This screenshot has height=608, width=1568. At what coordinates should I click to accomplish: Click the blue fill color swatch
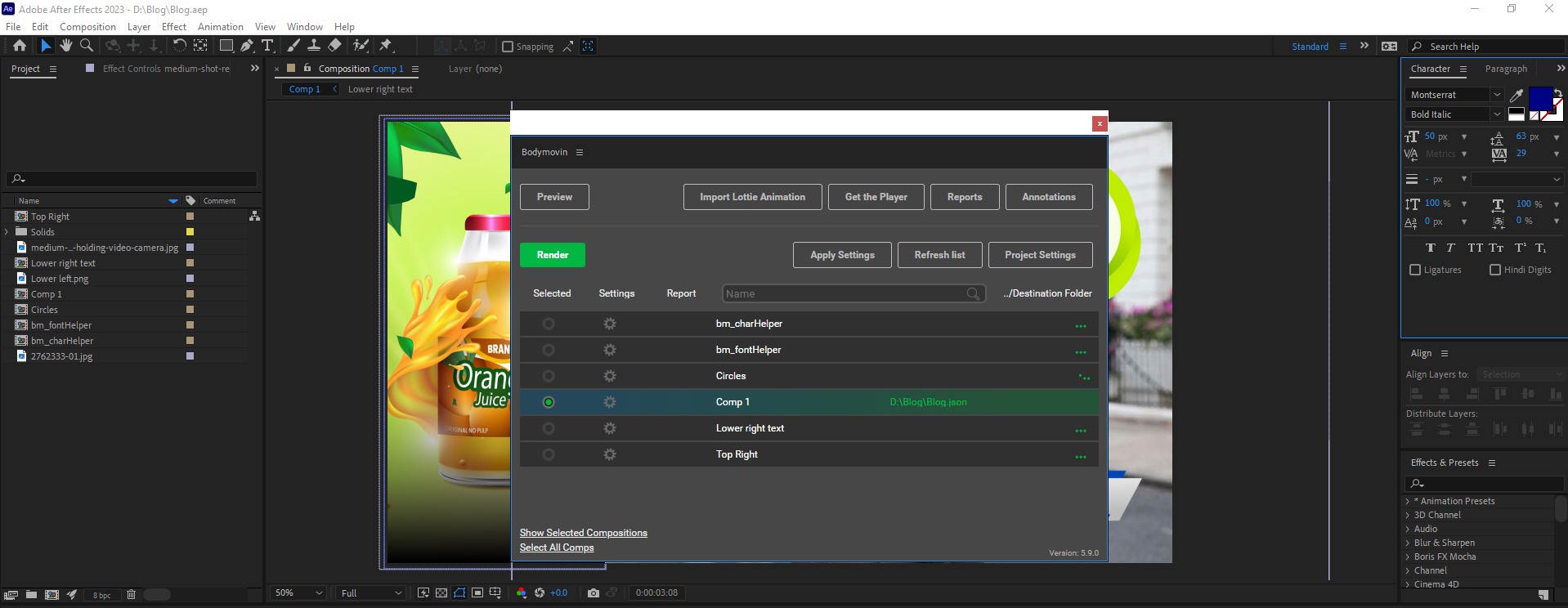pyautogui.click(x=1540, y=98)
